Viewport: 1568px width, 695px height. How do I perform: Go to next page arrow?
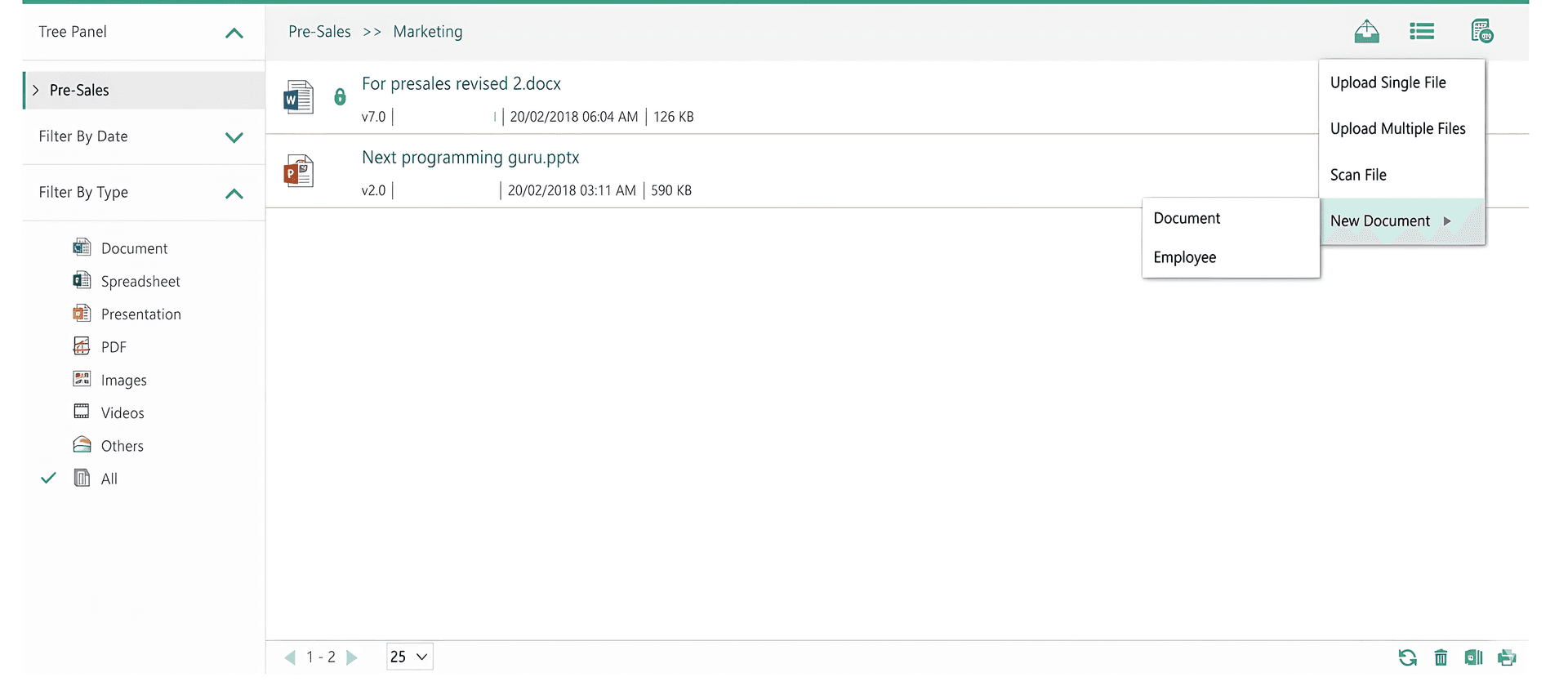[x=352, y=657]
